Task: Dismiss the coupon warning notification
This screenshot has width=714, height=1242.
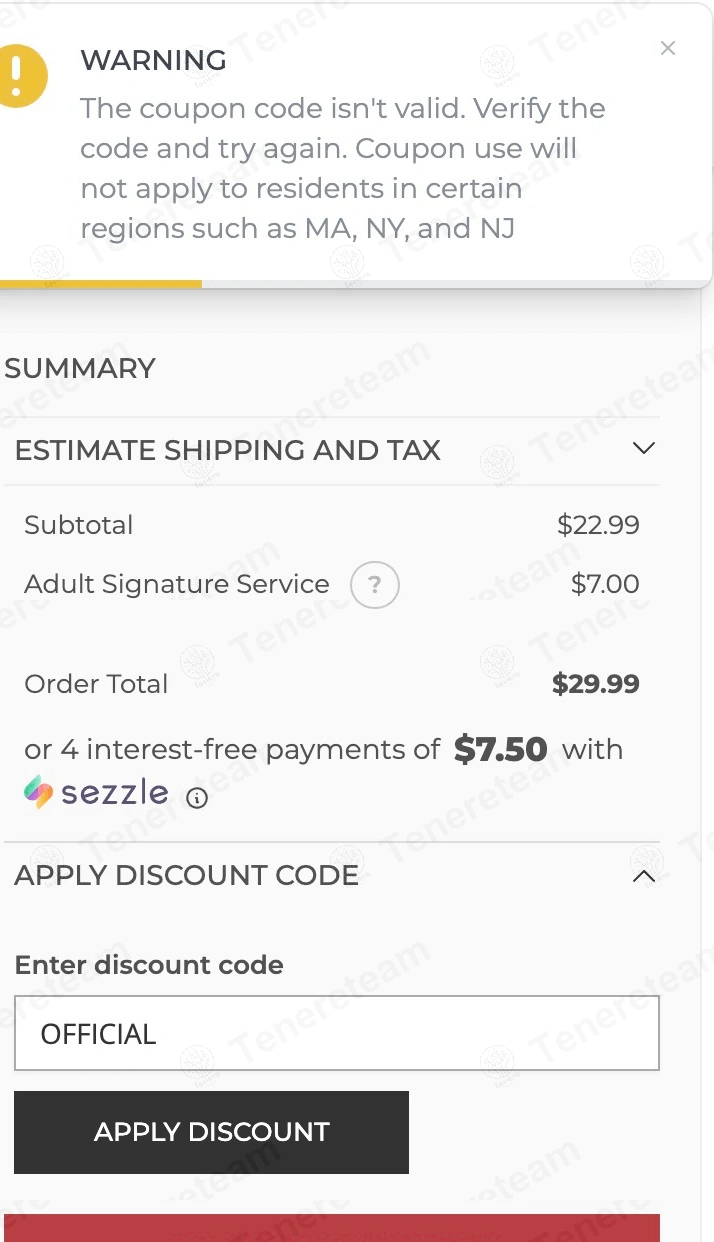Action: (x=668, y=48)
